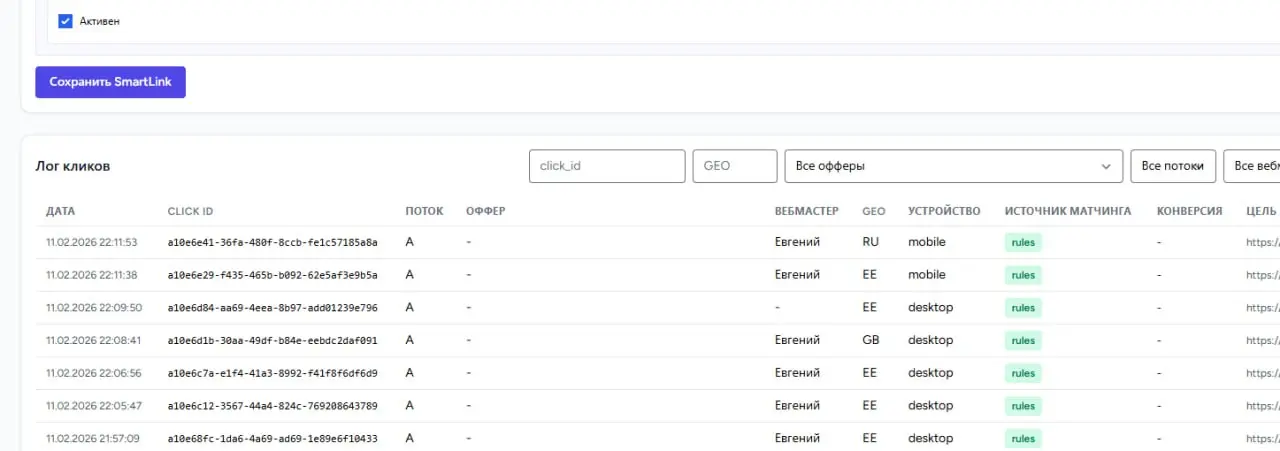Viewport: 1280px width, 451px height.
Task: Click the date 11.02.2026 22:05:47
Action: [x=94, y=406]
